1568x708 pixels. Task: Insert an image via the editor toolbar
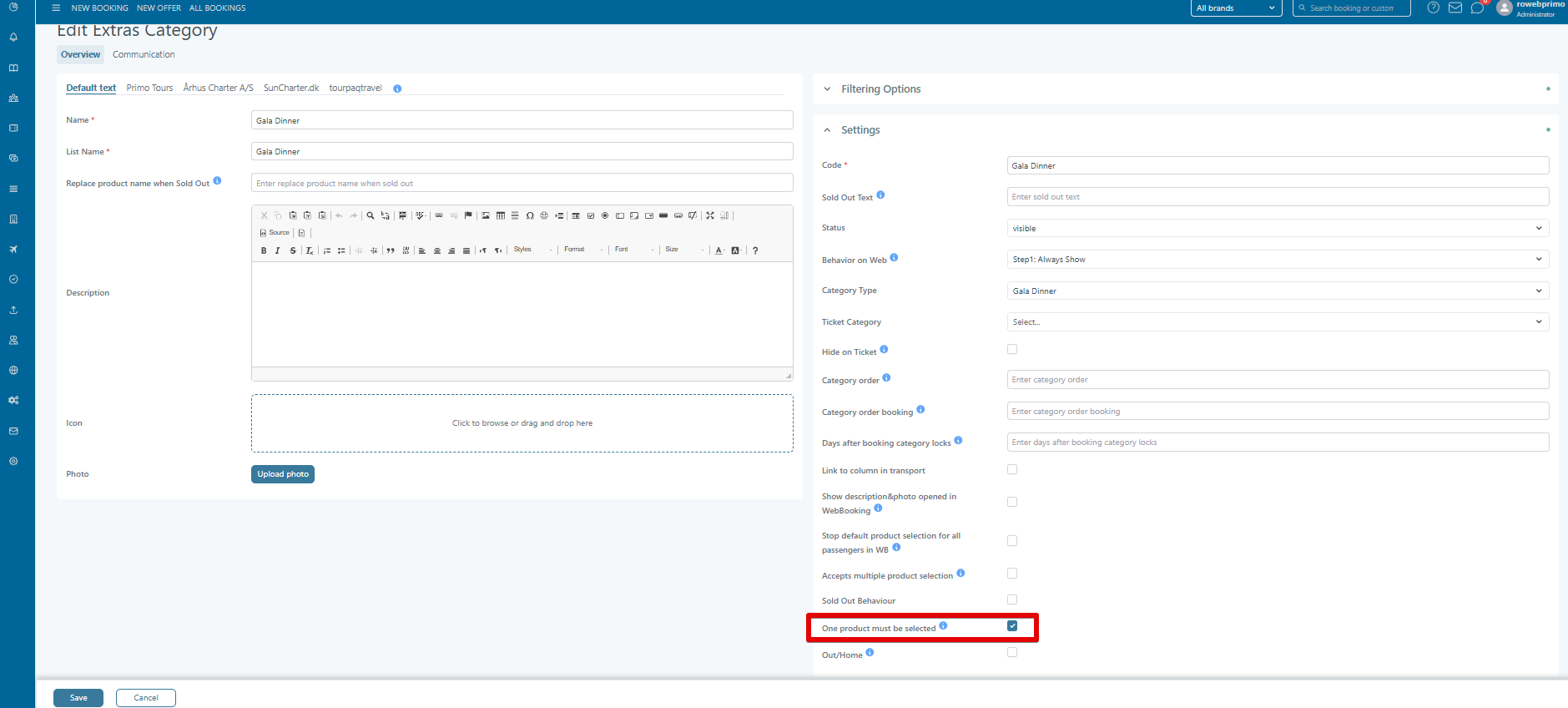(x=486, y=215)
